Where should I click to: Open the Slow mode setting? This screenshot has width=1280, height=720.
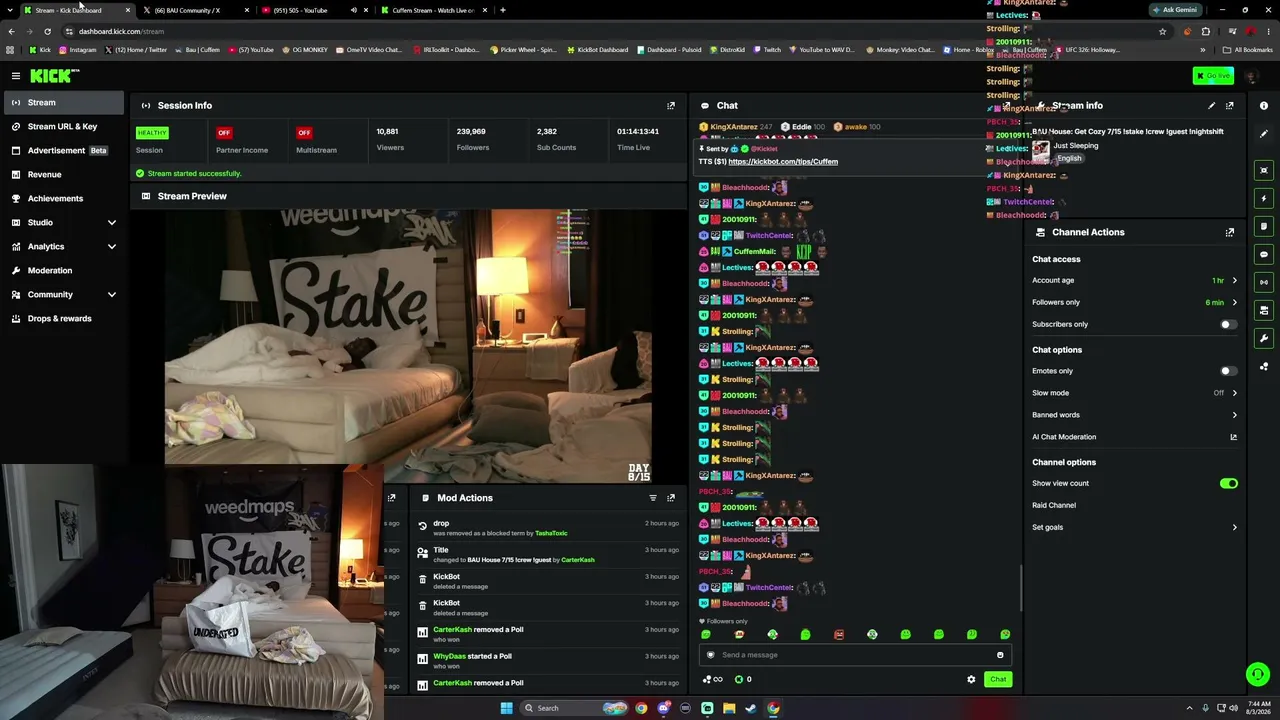click(1135, 393)
